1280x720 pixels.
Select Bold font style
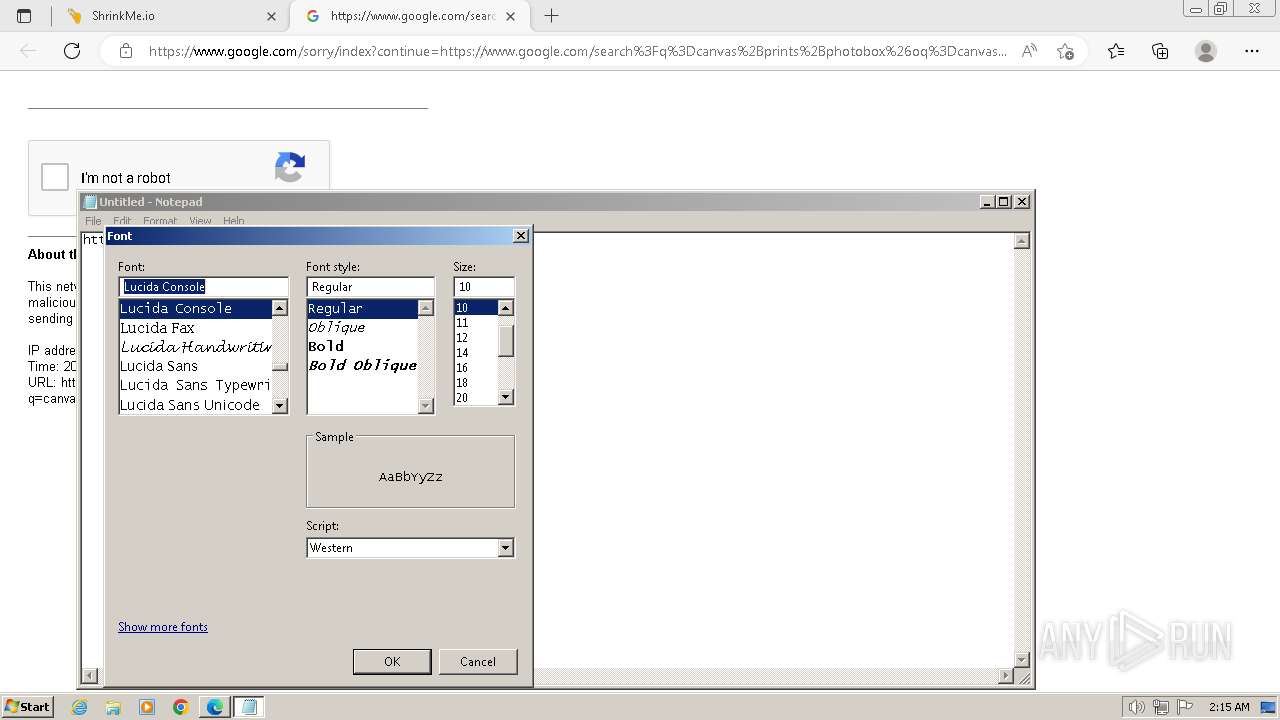pyautogui.click(x=362, y=346)
